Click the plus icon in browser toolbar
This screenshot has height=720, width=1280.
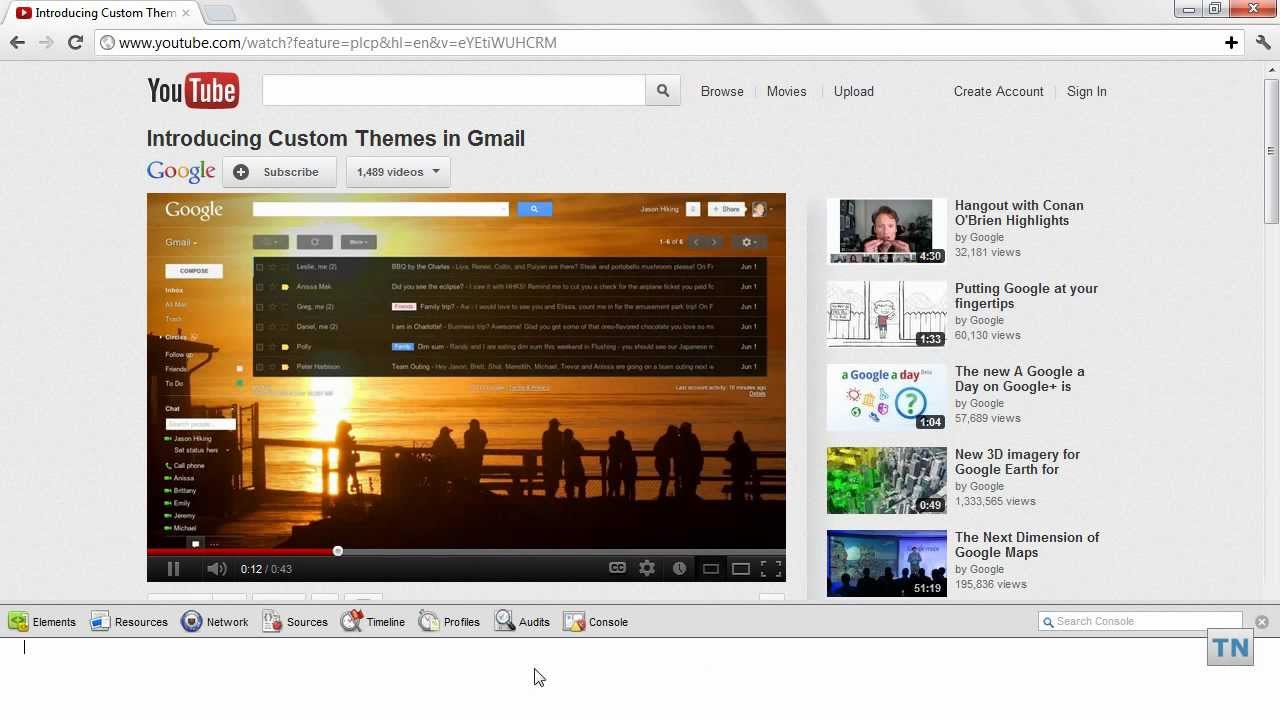[1231, 42]
